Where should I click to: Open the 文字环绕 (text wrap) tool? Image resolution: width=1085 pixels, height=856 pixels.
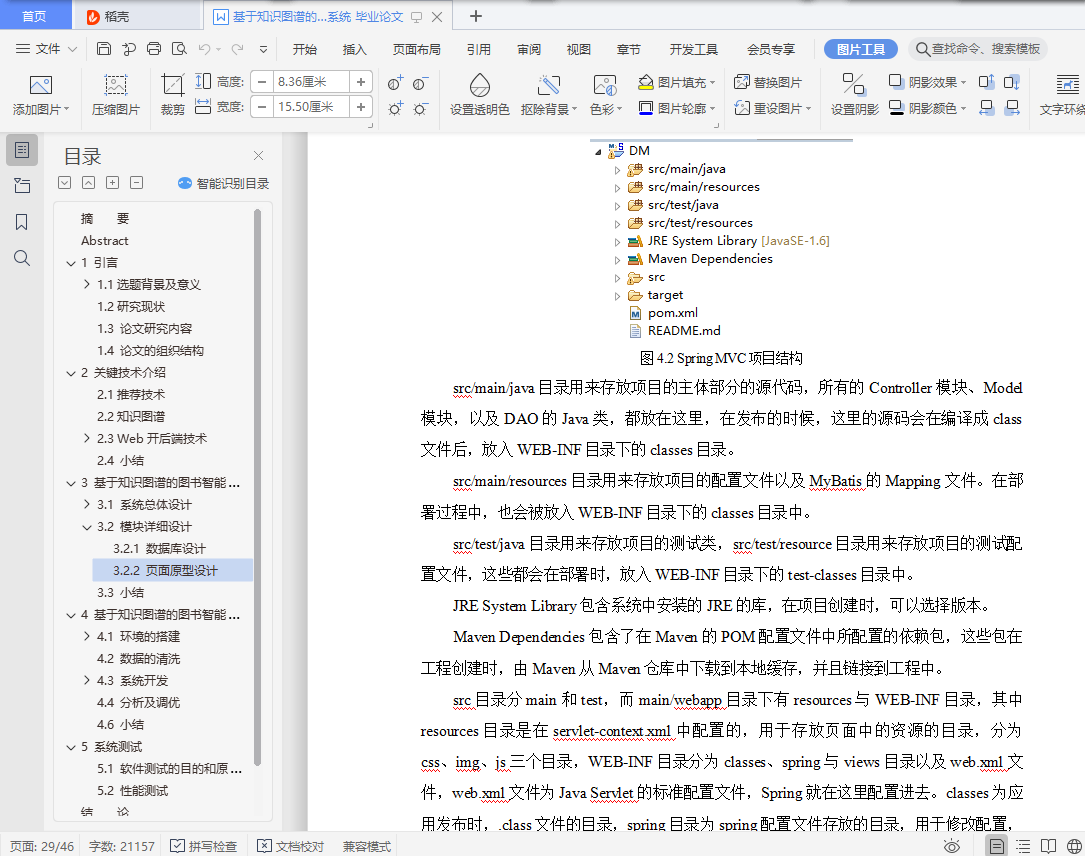coord(1064,95)
